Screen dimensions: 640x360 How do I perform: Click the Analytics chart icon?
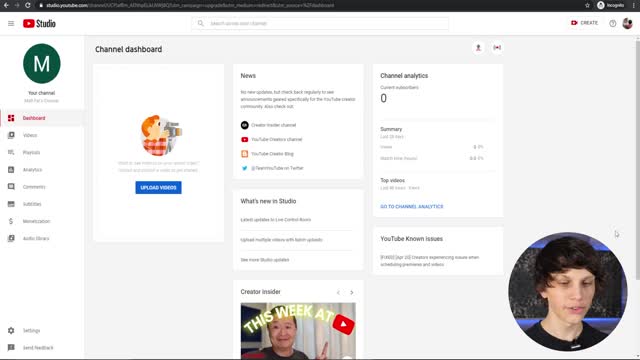tap(11, 169)
